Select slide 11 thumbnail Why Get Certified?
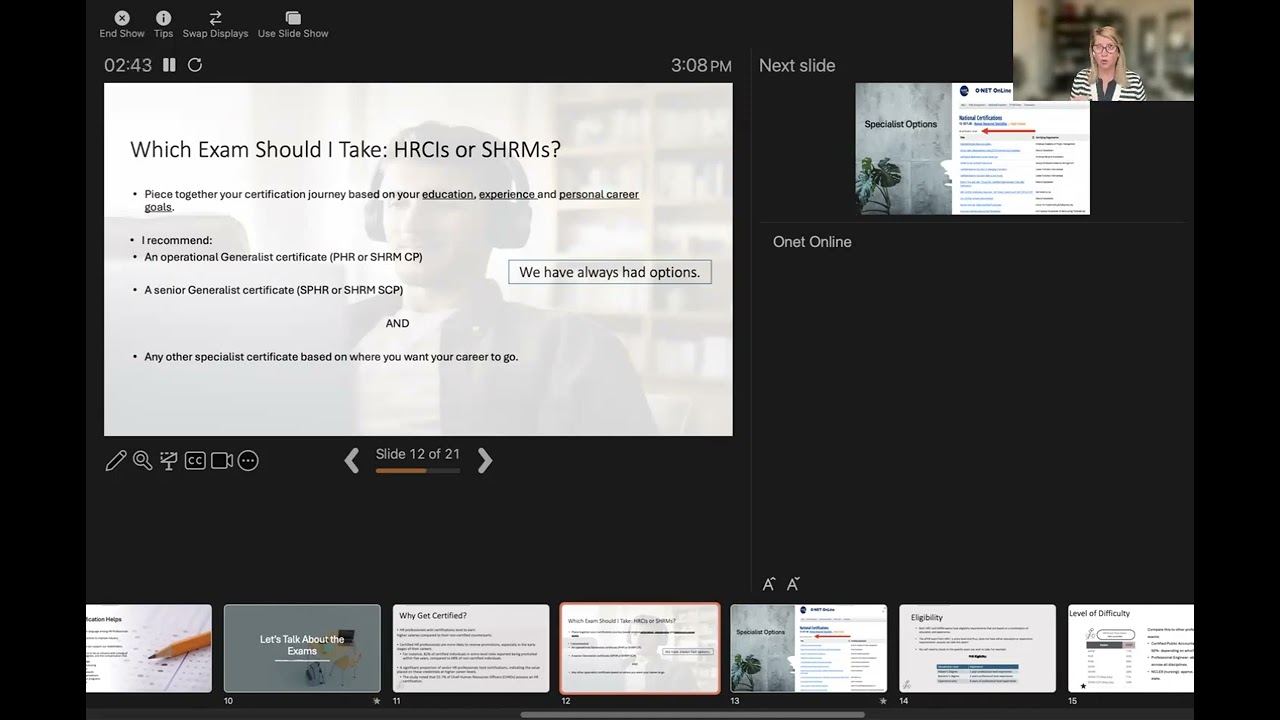 [471, 648]
